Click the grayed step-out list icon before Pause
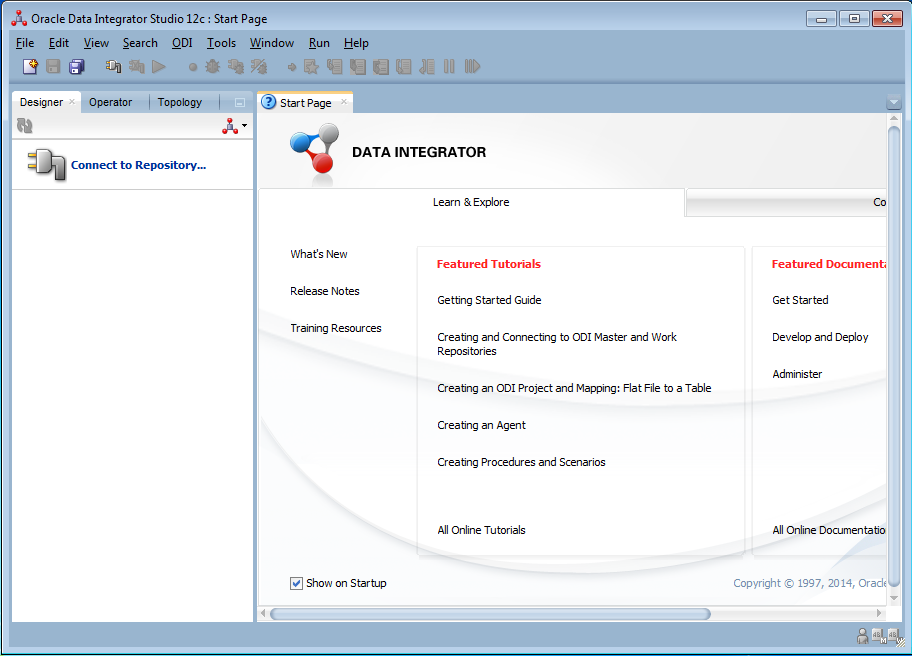 [x=426, y=66]
